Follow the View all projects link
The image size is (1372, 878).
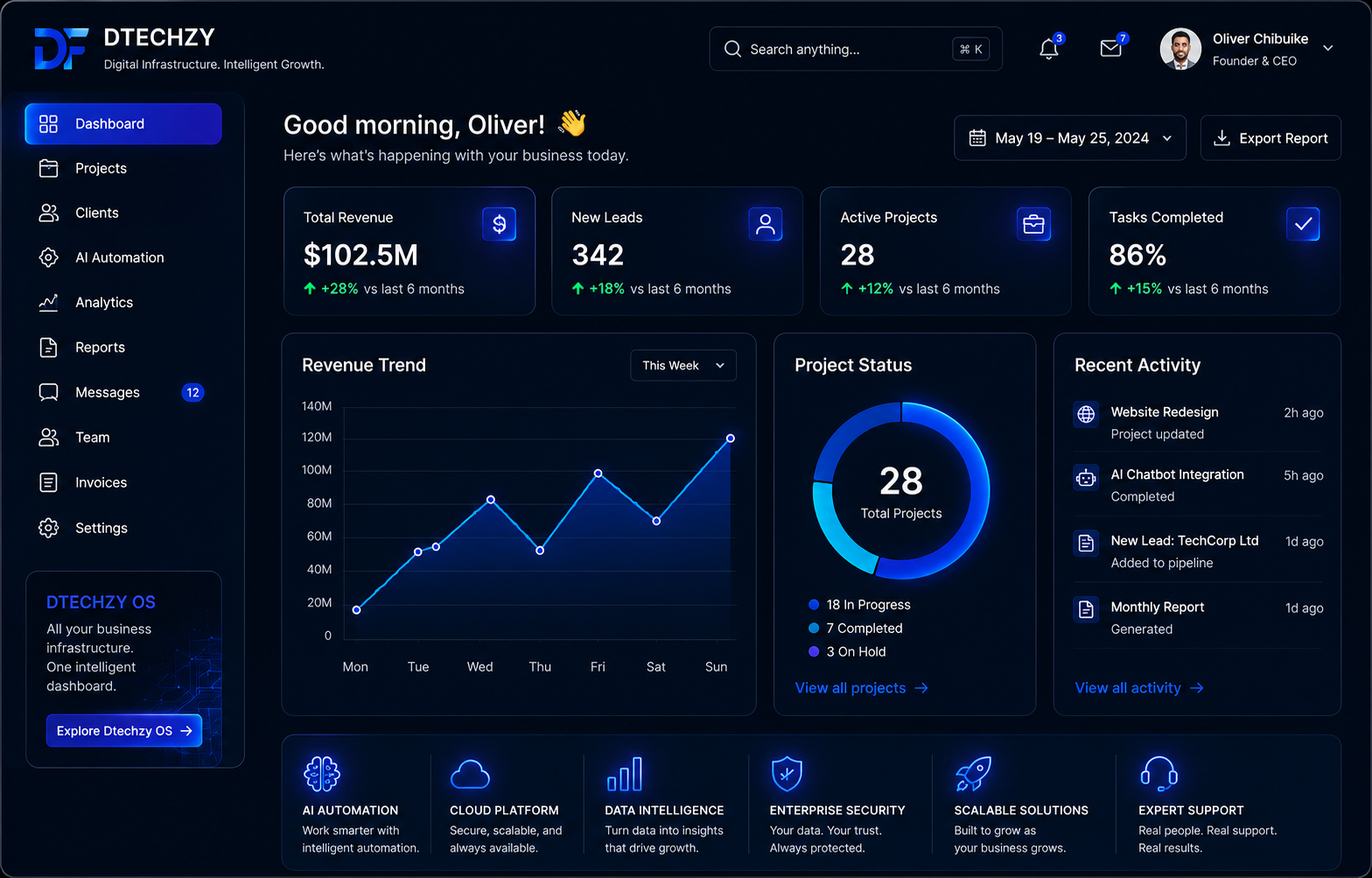[861, 688]
